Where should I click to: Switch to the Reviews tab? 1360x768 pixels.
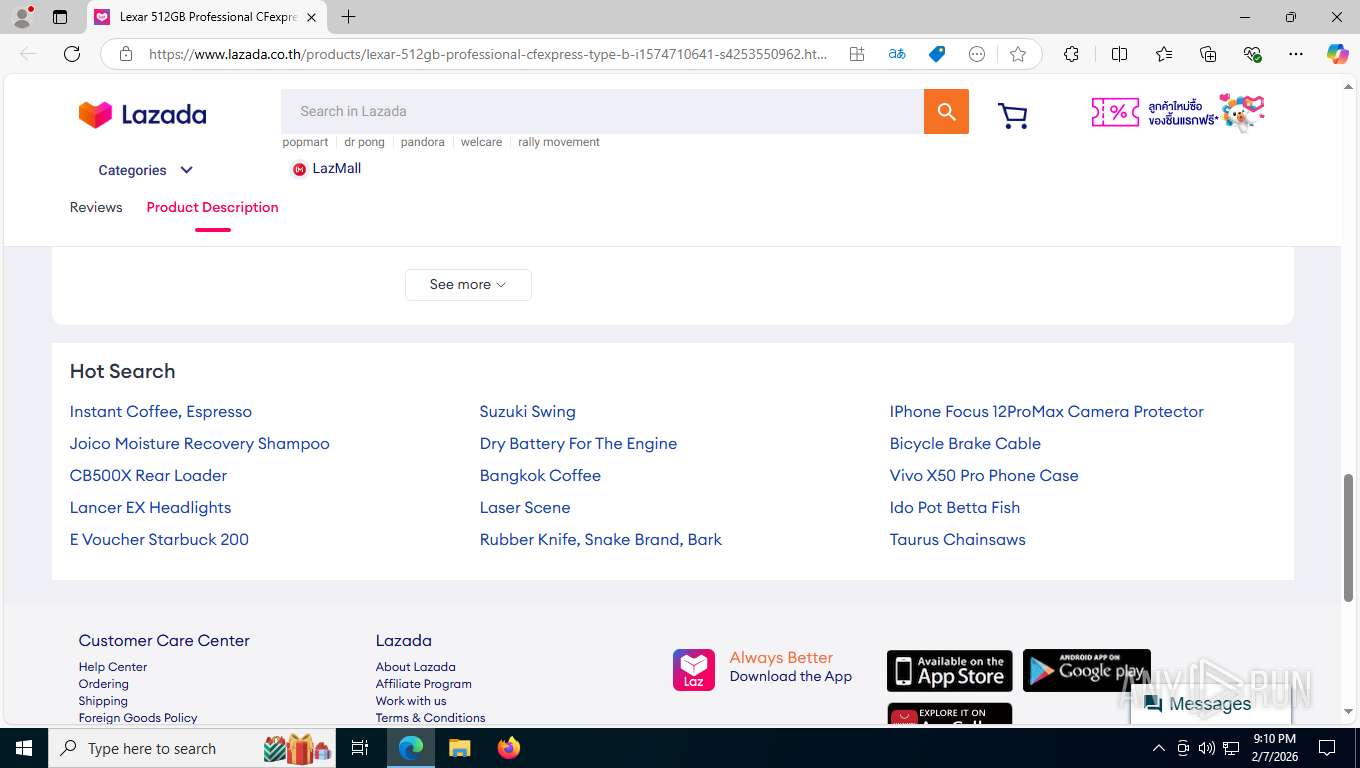click(96, 207)
